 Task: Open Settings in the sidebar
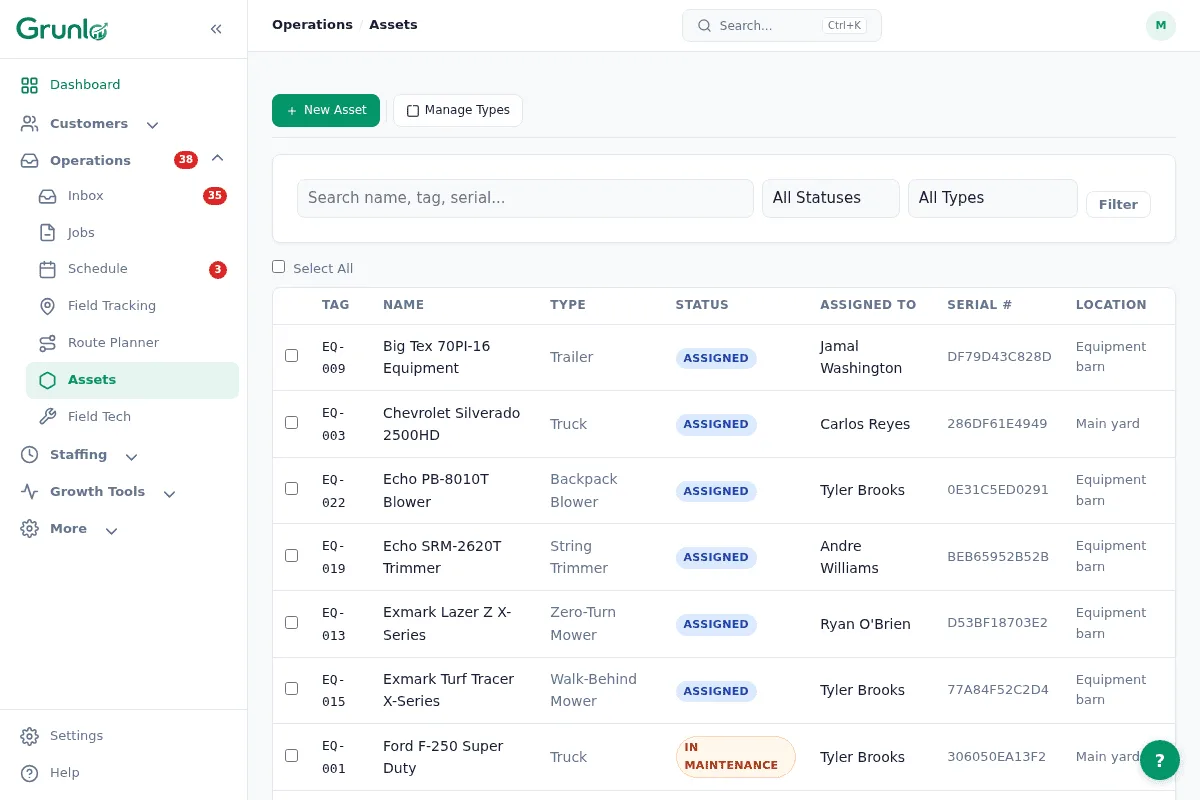(124, 736)
